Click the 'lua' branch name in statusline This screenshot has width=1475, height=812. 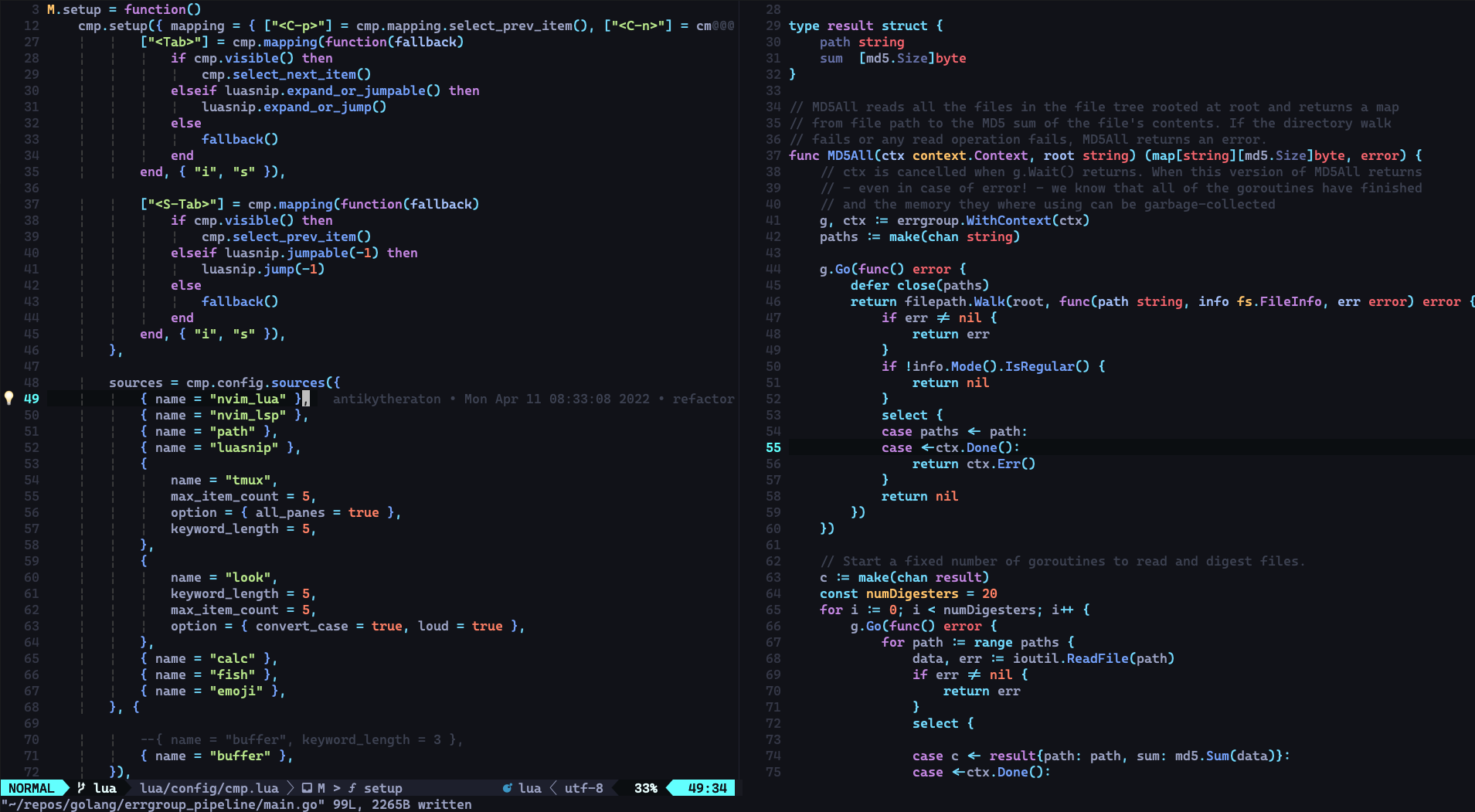[105, 788]
